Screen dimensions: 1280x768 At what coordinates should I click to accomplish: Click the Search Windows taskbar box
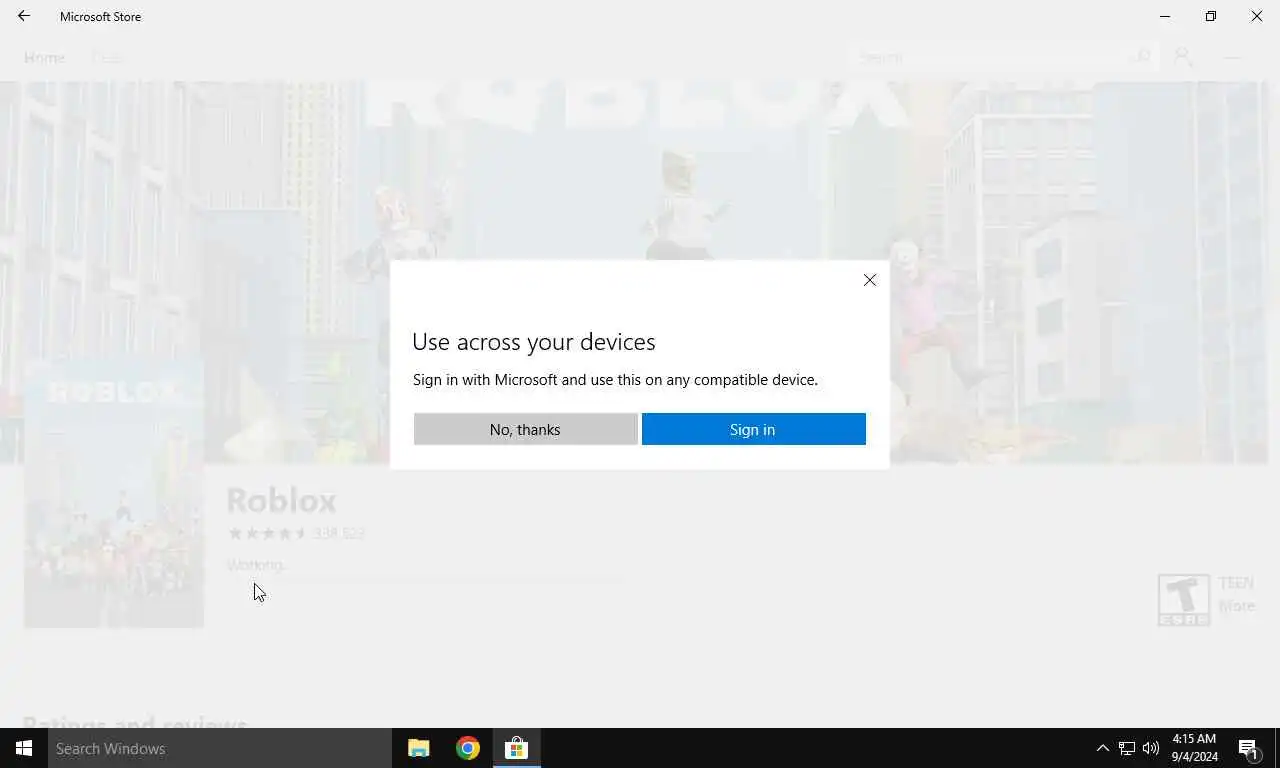(220, 748)
